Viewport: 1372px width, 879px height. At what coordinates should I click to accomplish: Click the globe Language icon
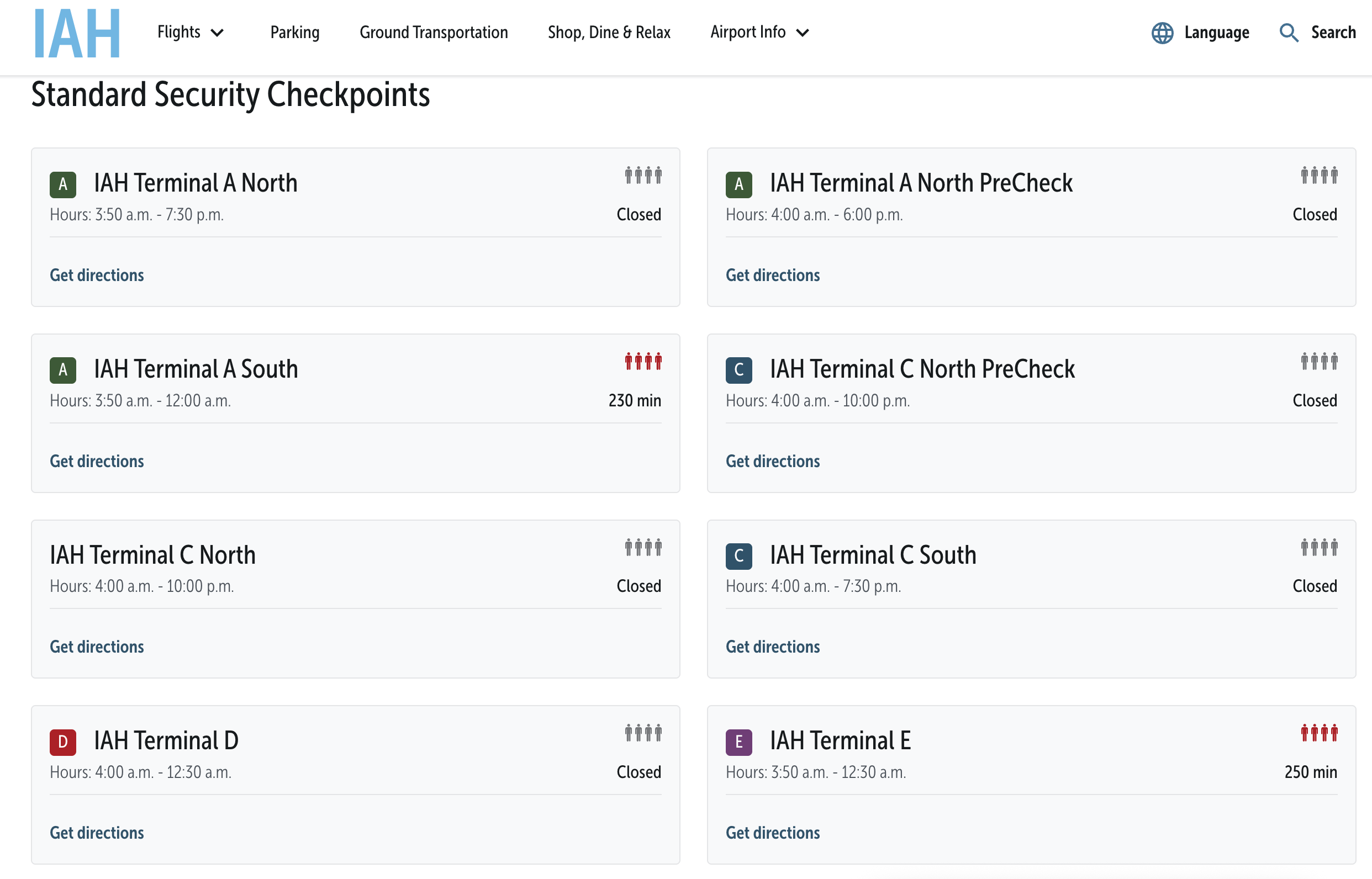[x=1163, y=33]
